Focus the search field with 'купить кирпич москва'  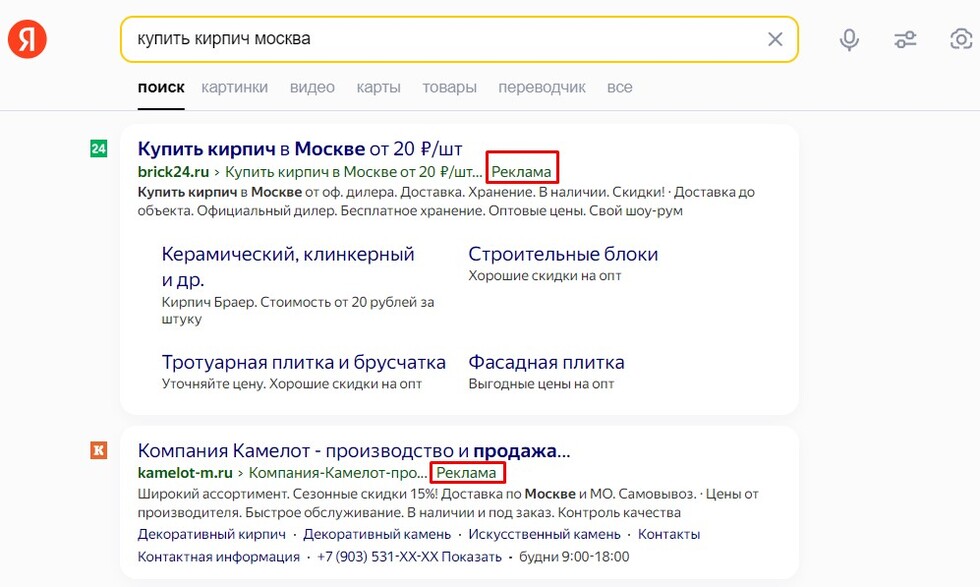click(459, 39)
